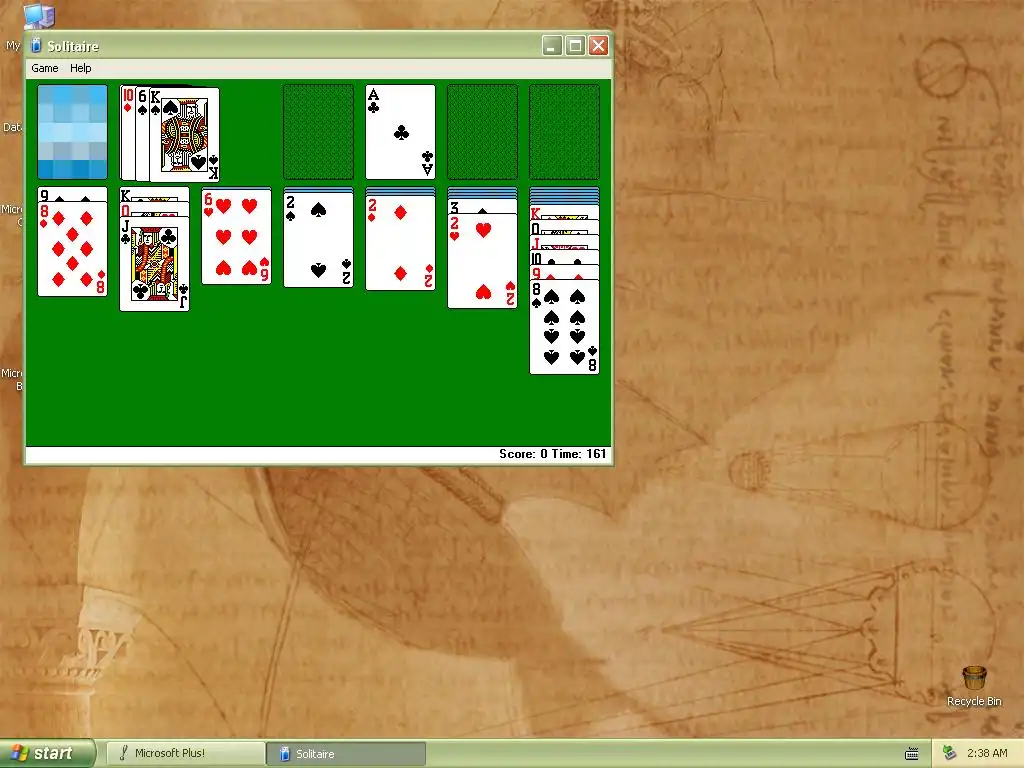Screen dimensions: 1024x768
Task: Select the 2 of spades card
Action: pyautogui.click(x=318, y=240)
